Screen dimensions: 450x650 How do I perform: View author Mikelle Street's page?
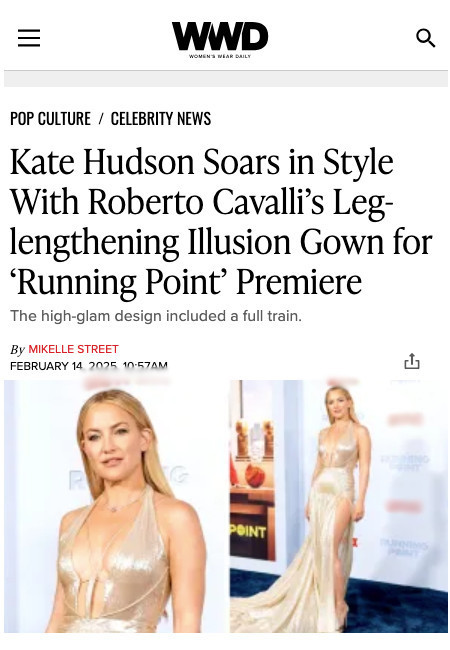pyautogui.click(x=73, y=349)
